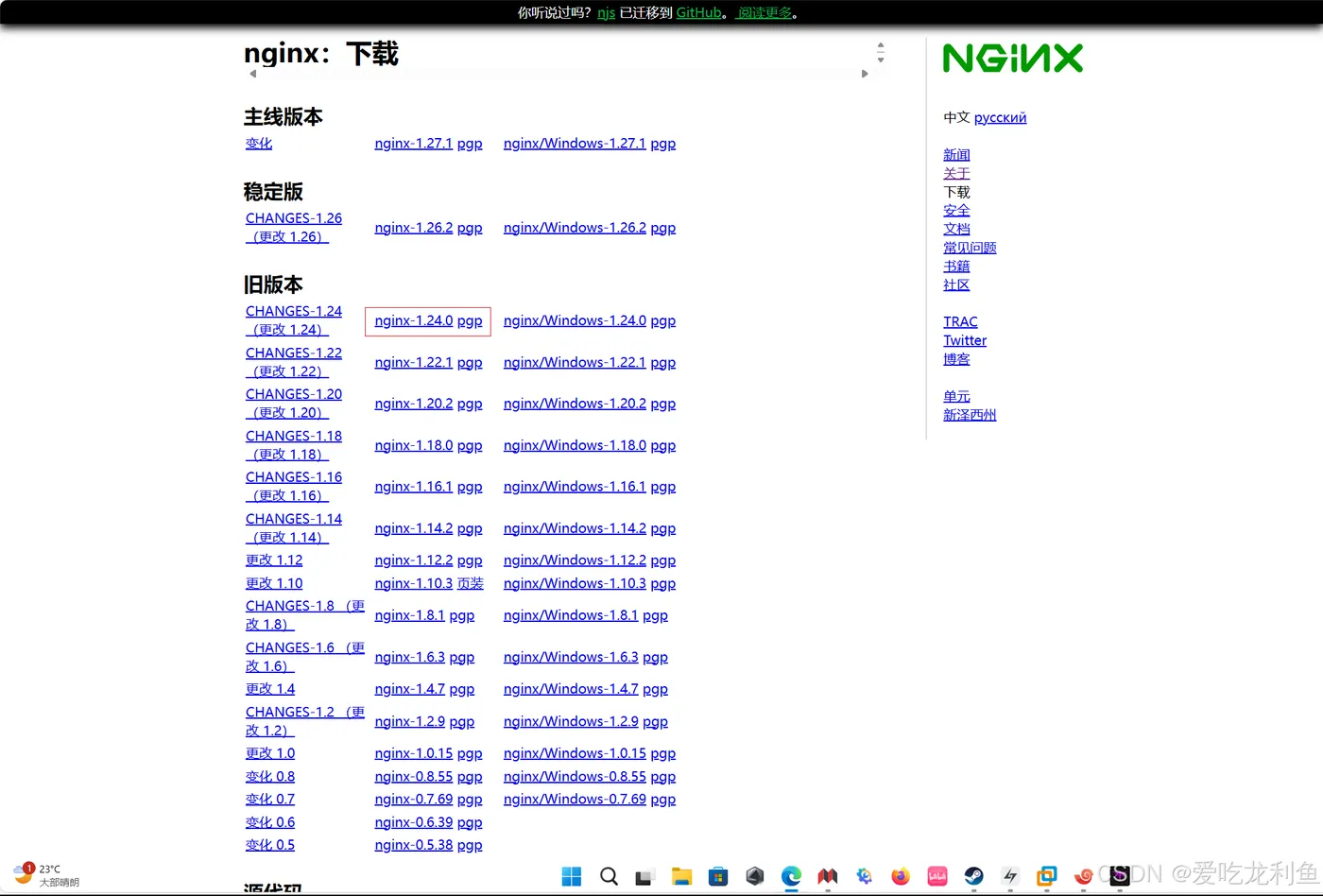
Task: Open 常见问题 (FAQ) sidebar link
Action: (x=970, y=248)
